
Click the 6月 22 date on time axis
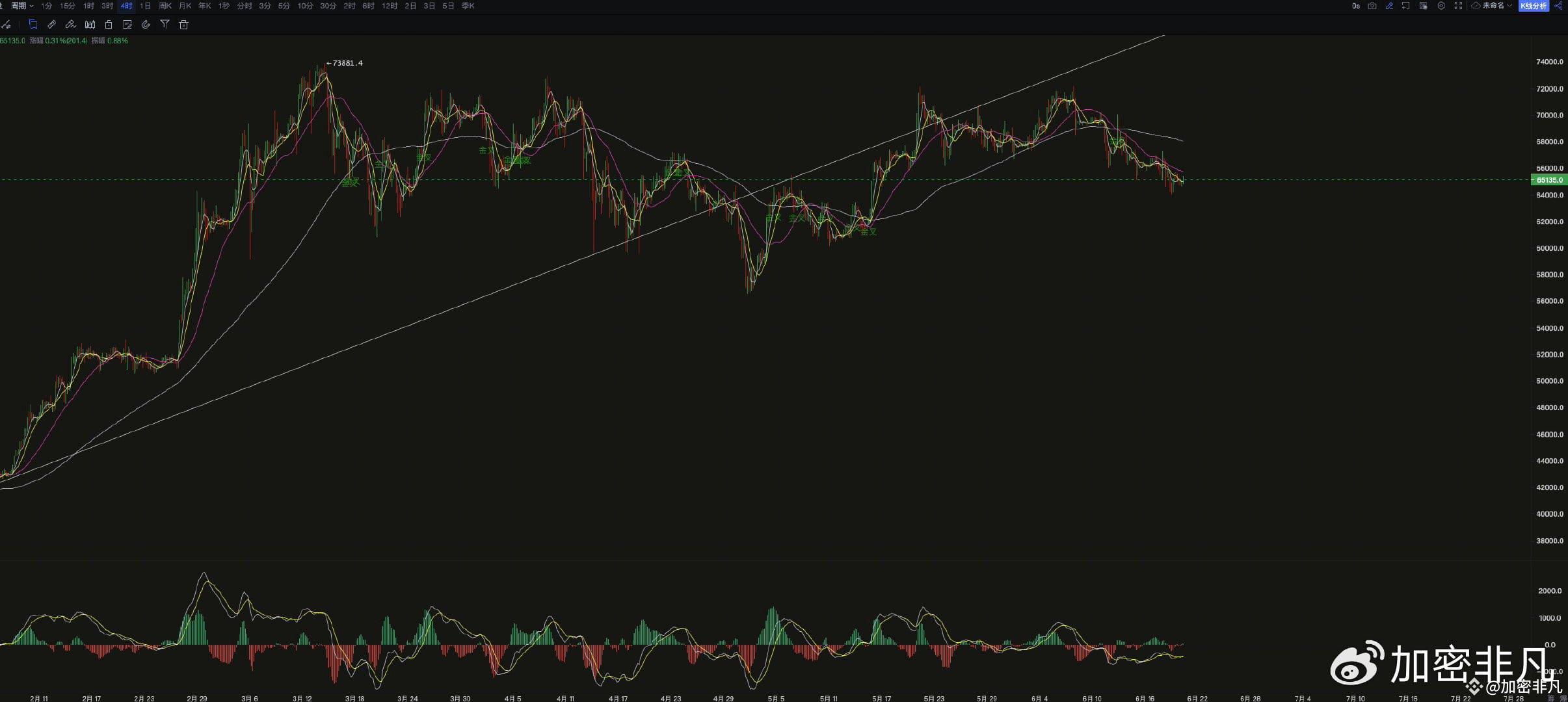point(1197,698)
